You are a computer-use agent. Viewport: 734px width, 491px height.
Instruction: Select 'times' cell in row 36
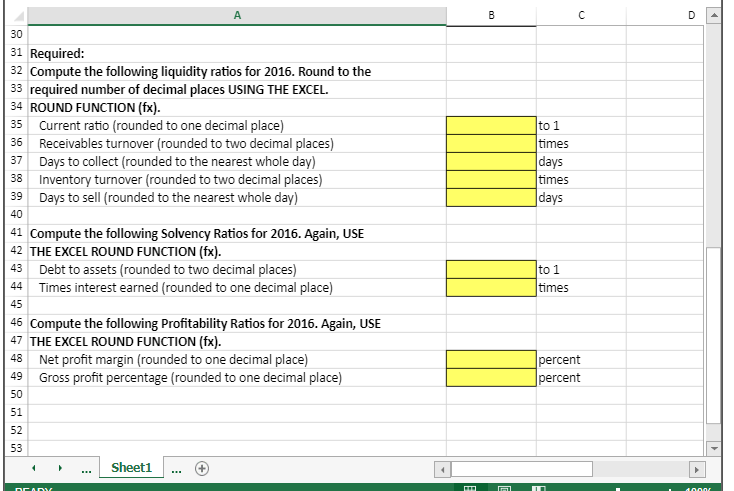point(581,143)
